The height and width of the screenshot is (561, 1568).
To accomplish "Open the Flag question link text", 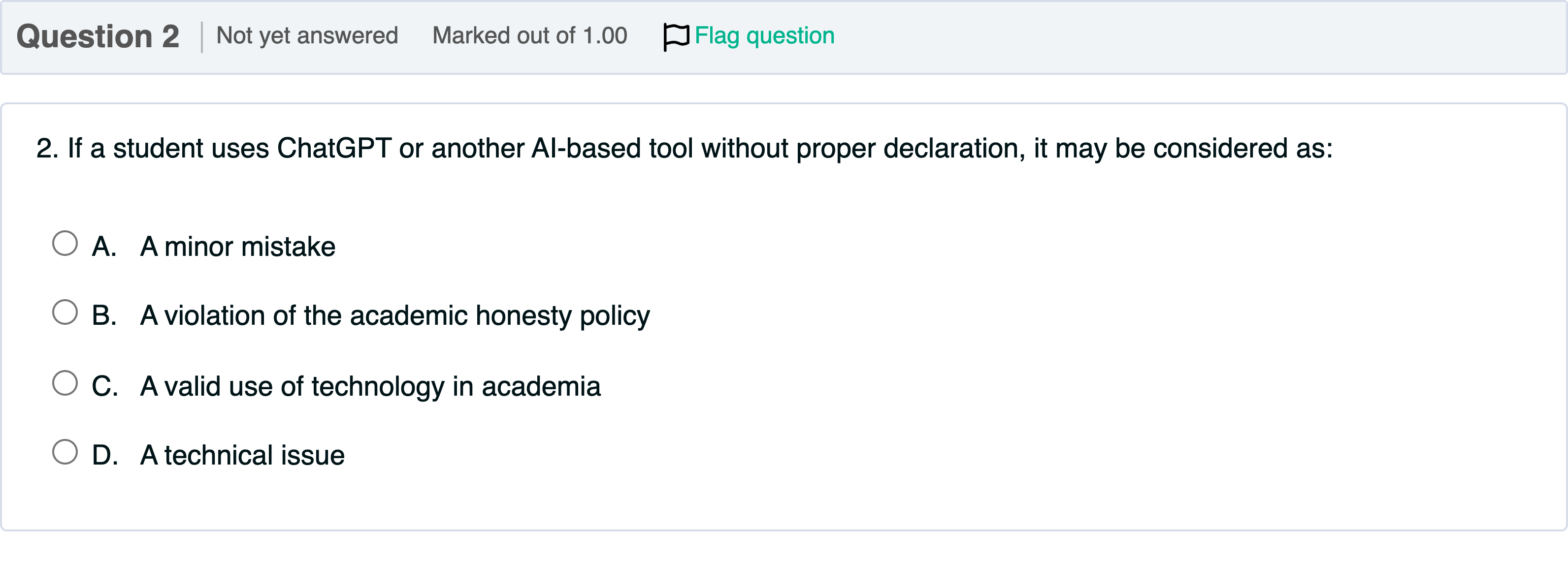I will click(764, 36).
